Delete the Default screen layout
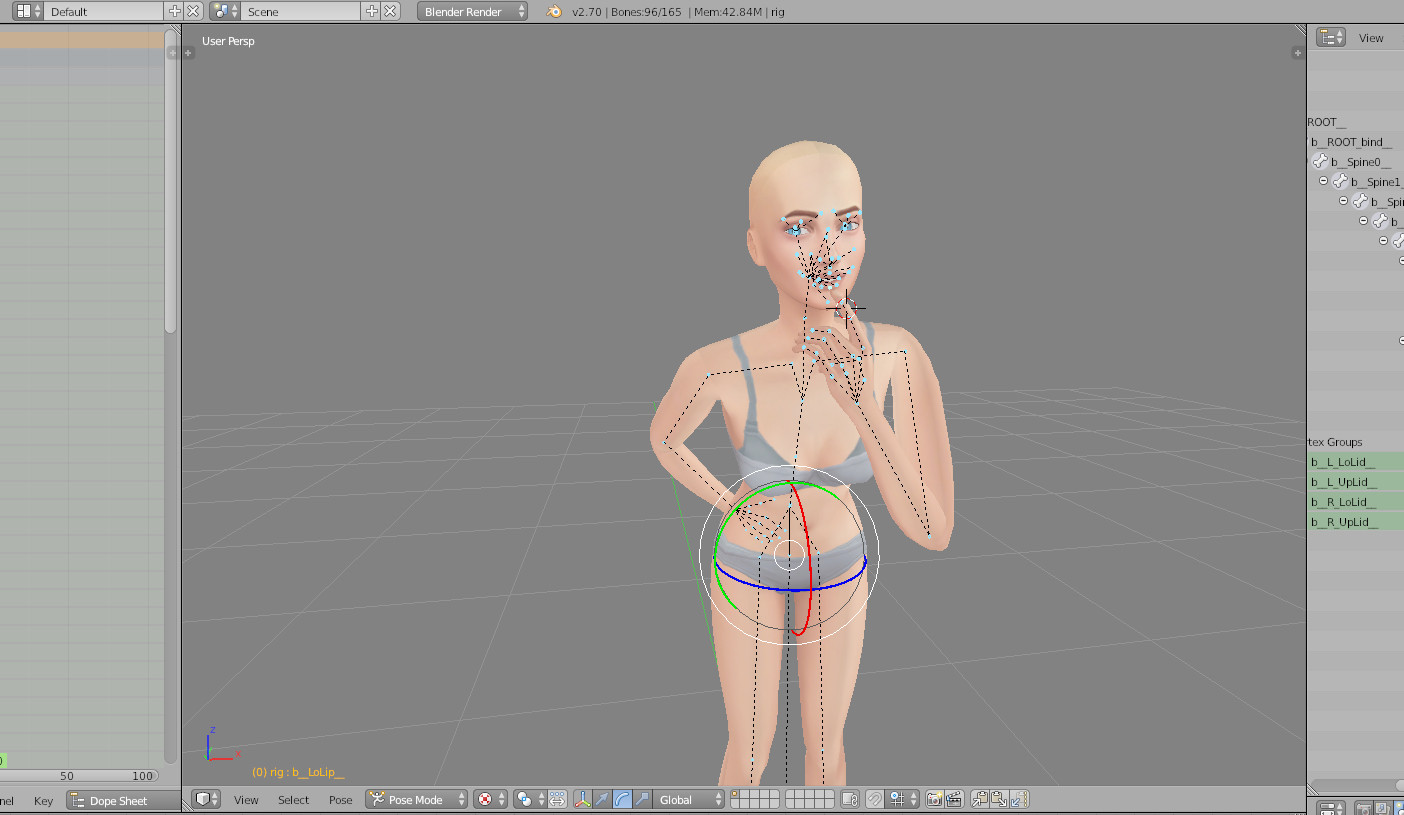The height and width of the screenshot is (815, 1404). coord(193,11)
